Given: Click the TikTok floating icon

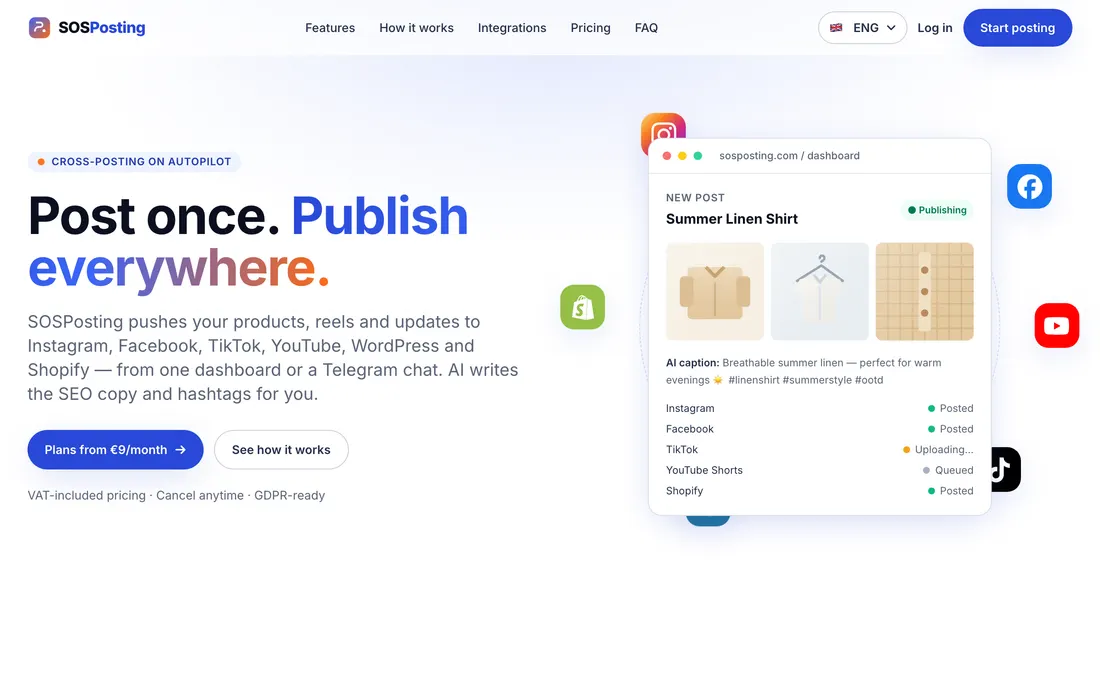Looking at the screenshot, I should tap(1005, 469).
